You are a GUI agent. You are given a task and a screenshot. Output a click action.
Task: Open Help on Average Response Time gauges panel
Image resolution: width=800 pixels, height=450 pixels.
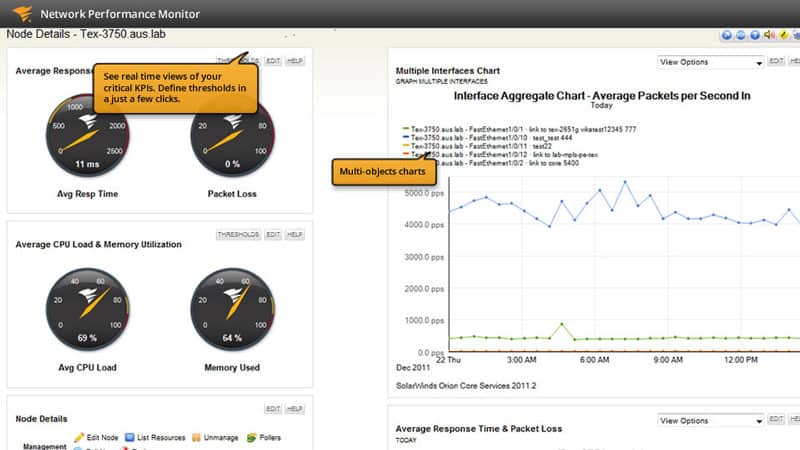(x=294, y=61)
